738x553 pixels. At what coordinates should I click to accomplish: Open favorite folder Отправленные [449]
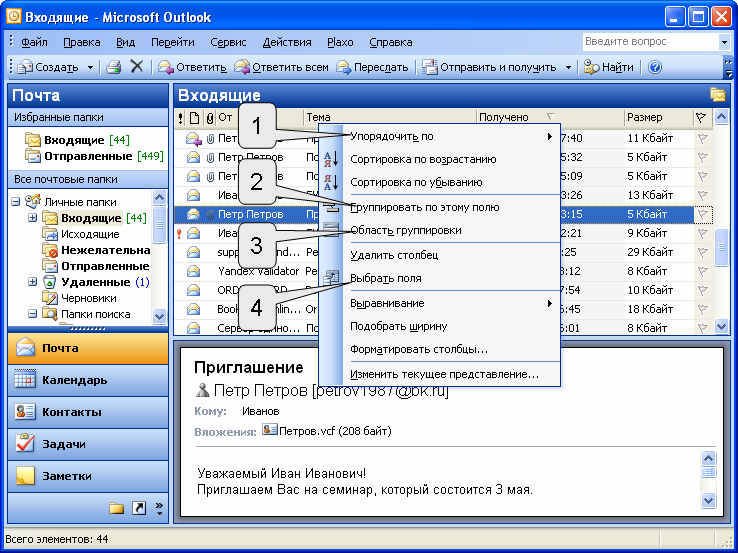coord(94,156)
